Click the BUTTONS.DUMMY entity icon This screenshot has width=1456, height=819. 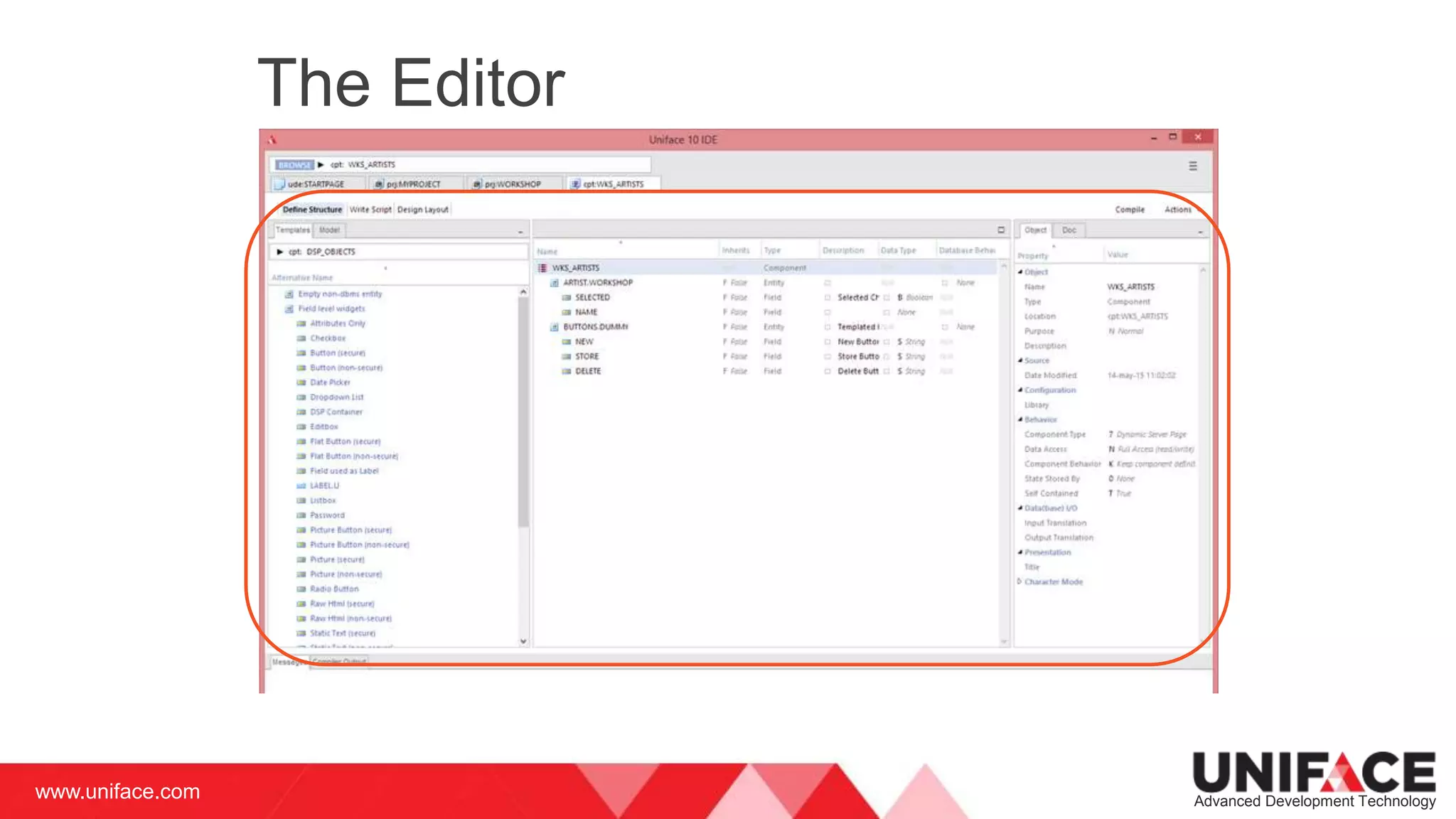pos(555,327)
